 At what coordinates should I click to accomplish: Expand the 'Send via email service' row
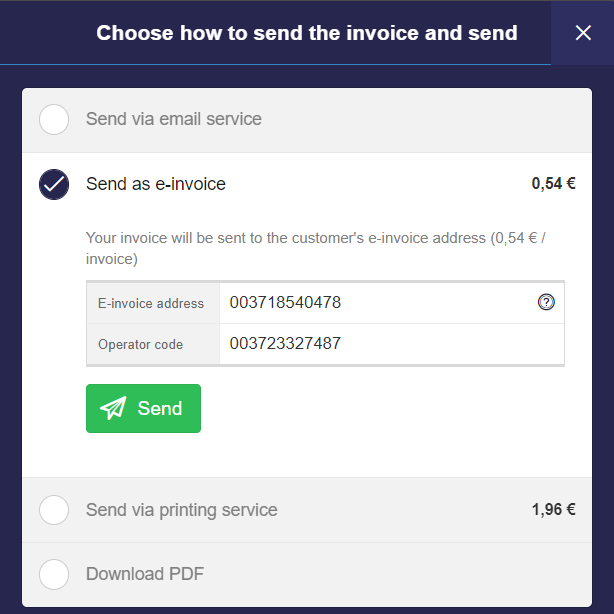307,120
